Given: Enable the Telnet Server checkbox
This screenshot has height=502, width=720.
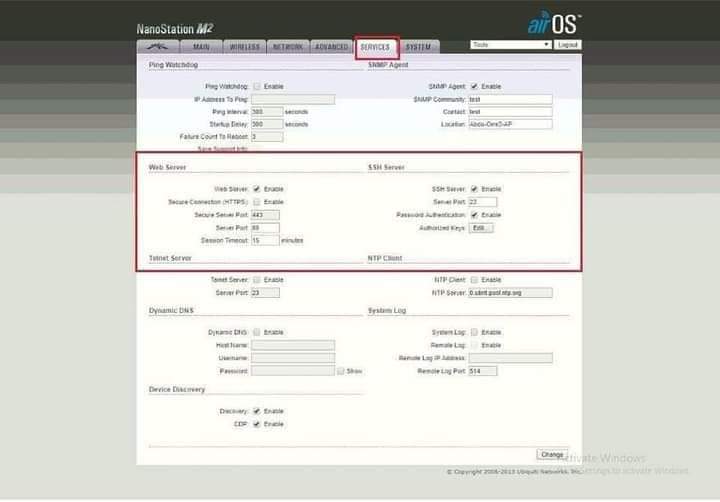Looking at the screenshot, I should (x=257, y=280).
